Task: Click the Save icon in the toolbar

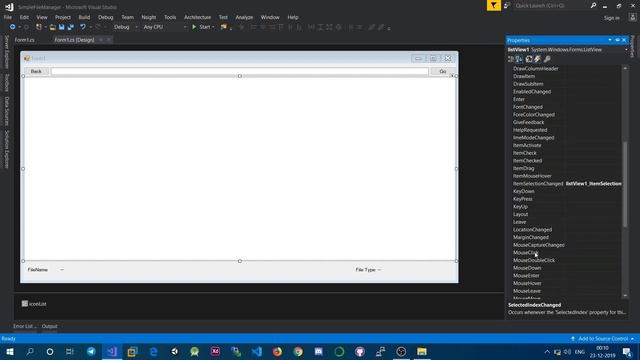Action: click(62, 27)
